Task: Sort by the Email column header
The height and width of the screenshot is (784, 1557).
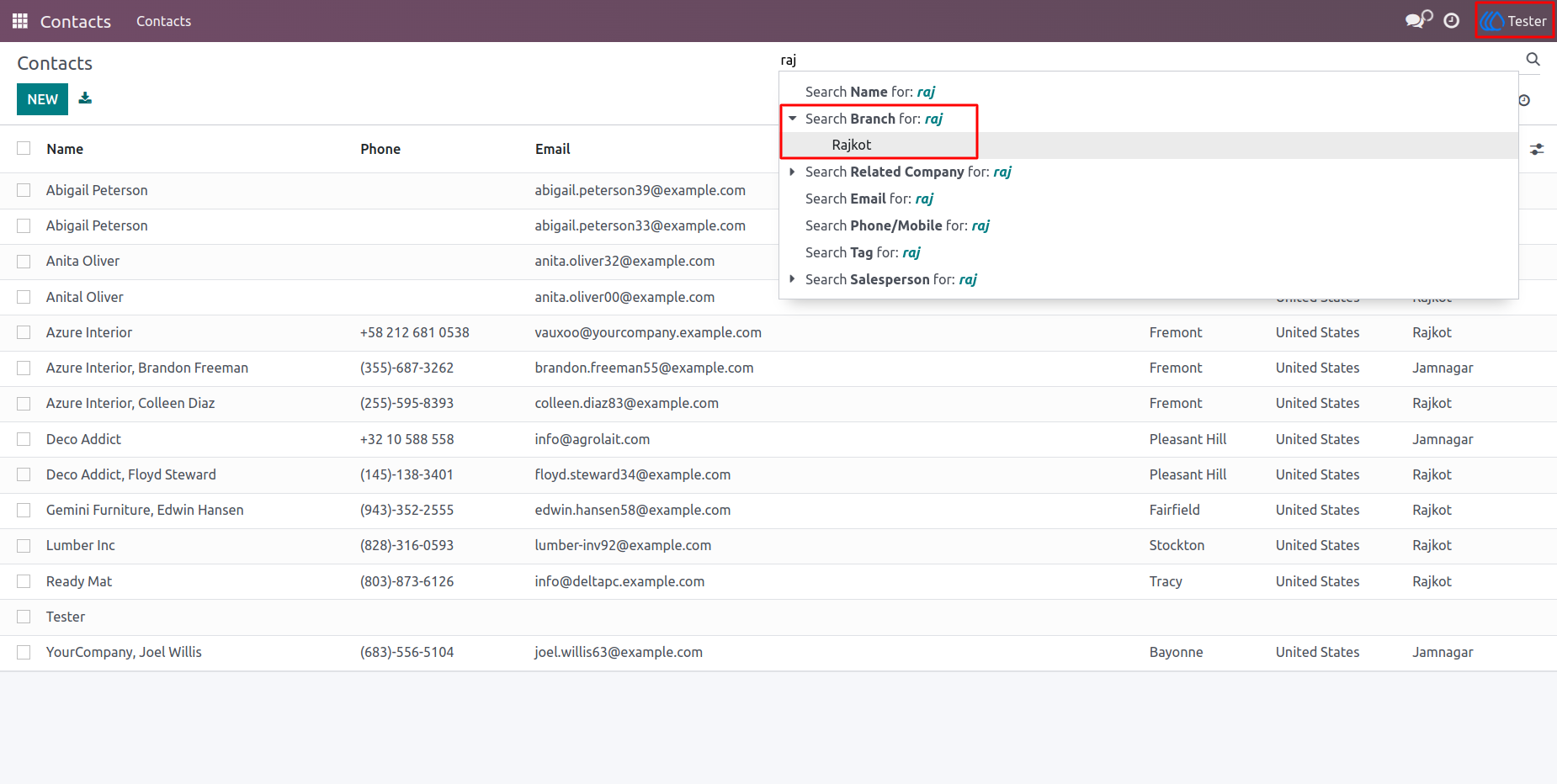Action: pos(553,149)
